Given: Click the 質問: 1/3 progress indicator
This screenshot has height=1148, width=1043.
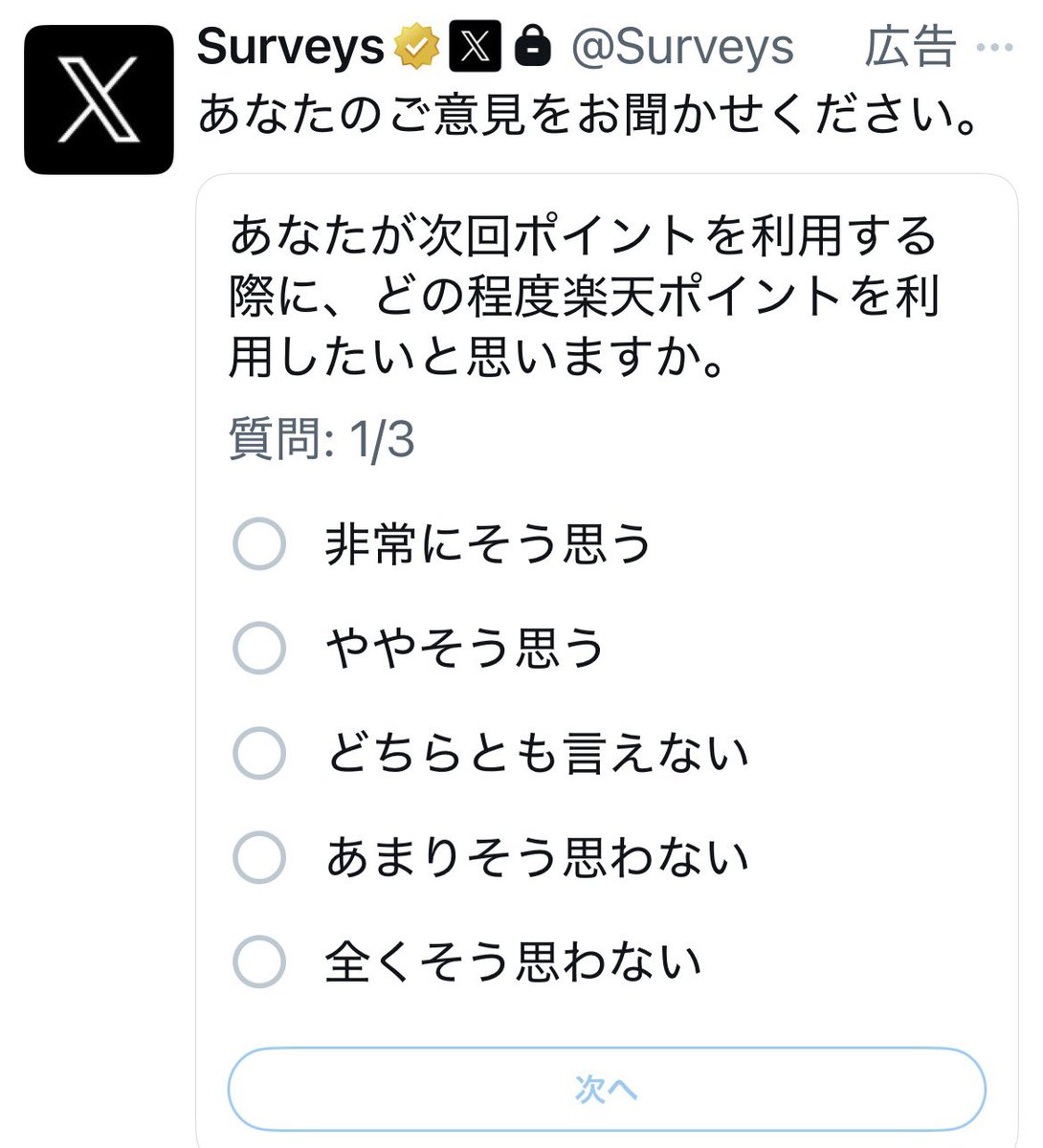Looking at the screenshot, I should click(x=322, y=440).
